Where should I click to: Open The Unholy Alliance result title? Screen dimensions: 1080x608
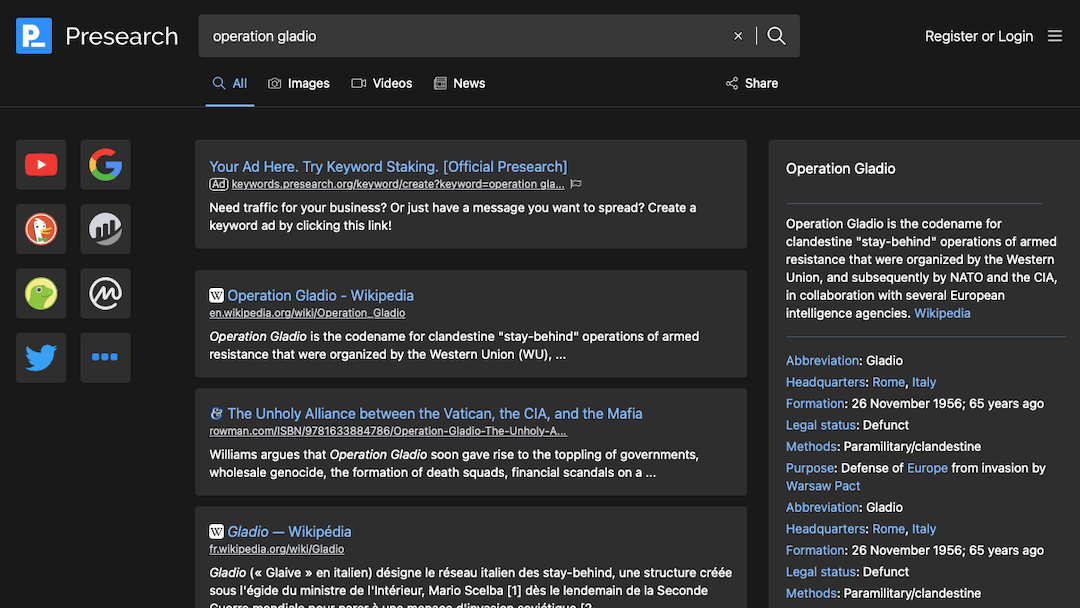(435, 414)
